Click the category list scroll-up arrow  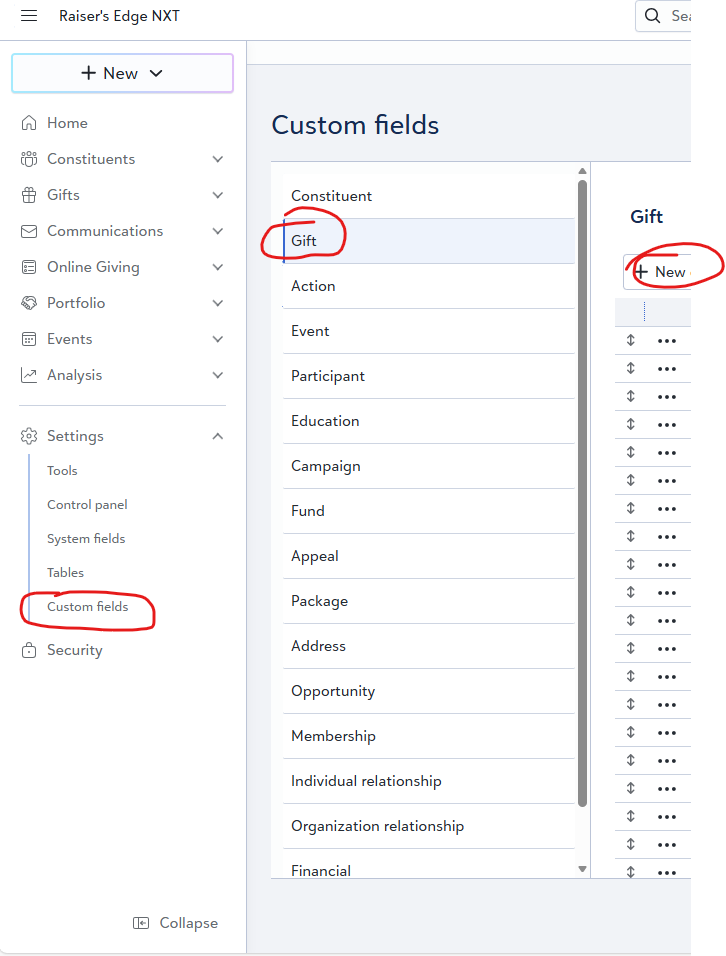pos(582,171)
